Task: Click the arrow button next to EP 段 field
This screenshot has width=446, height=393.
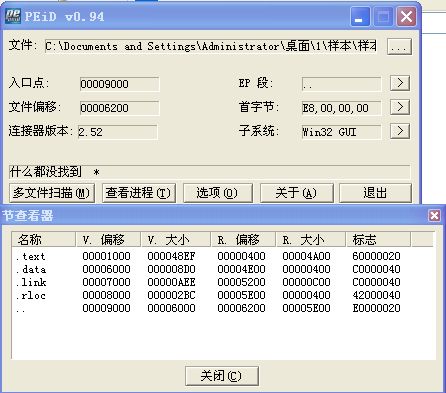Action: (400, 83)
